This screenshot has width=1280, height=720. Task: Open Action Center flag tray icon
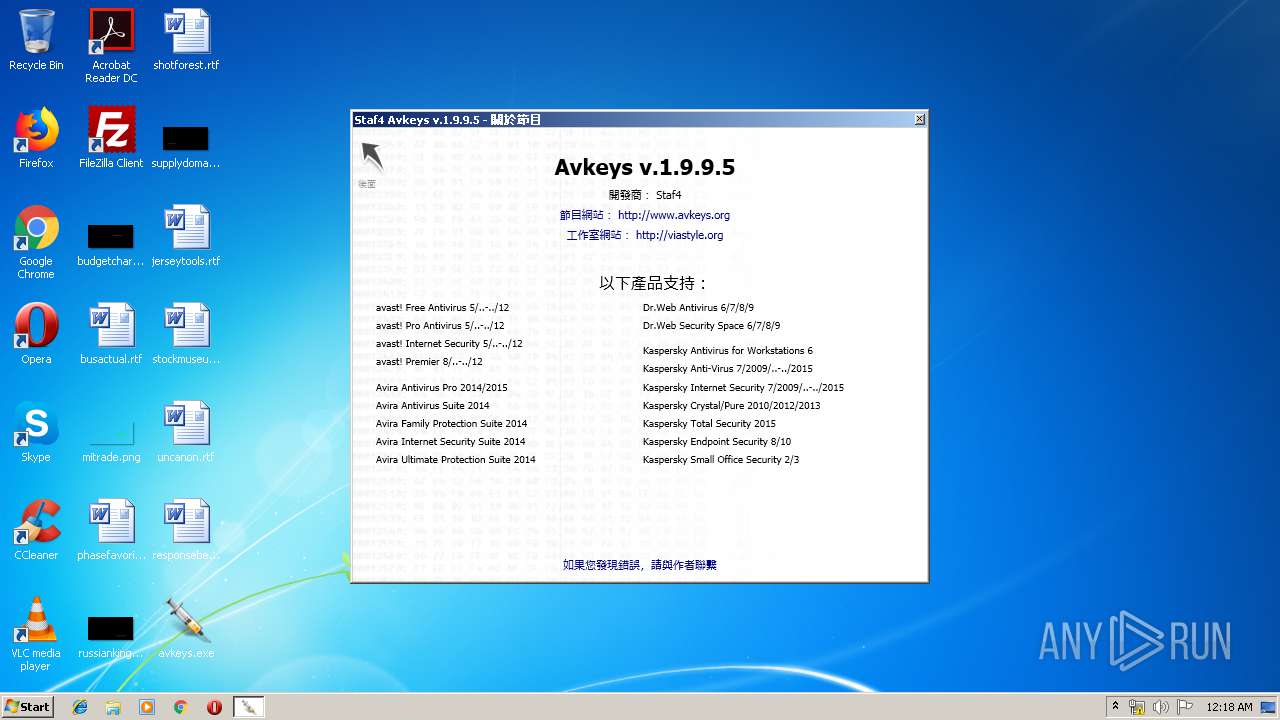coord(1185,707)
